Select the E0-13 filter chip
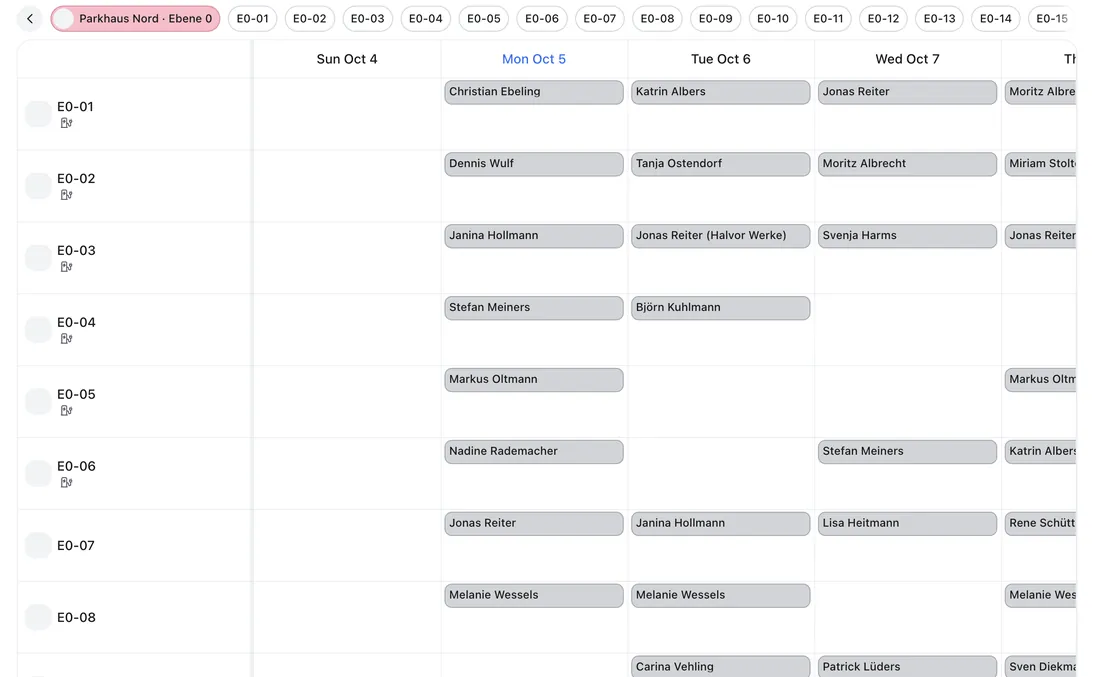1100x677 pixels. [939, 19]
